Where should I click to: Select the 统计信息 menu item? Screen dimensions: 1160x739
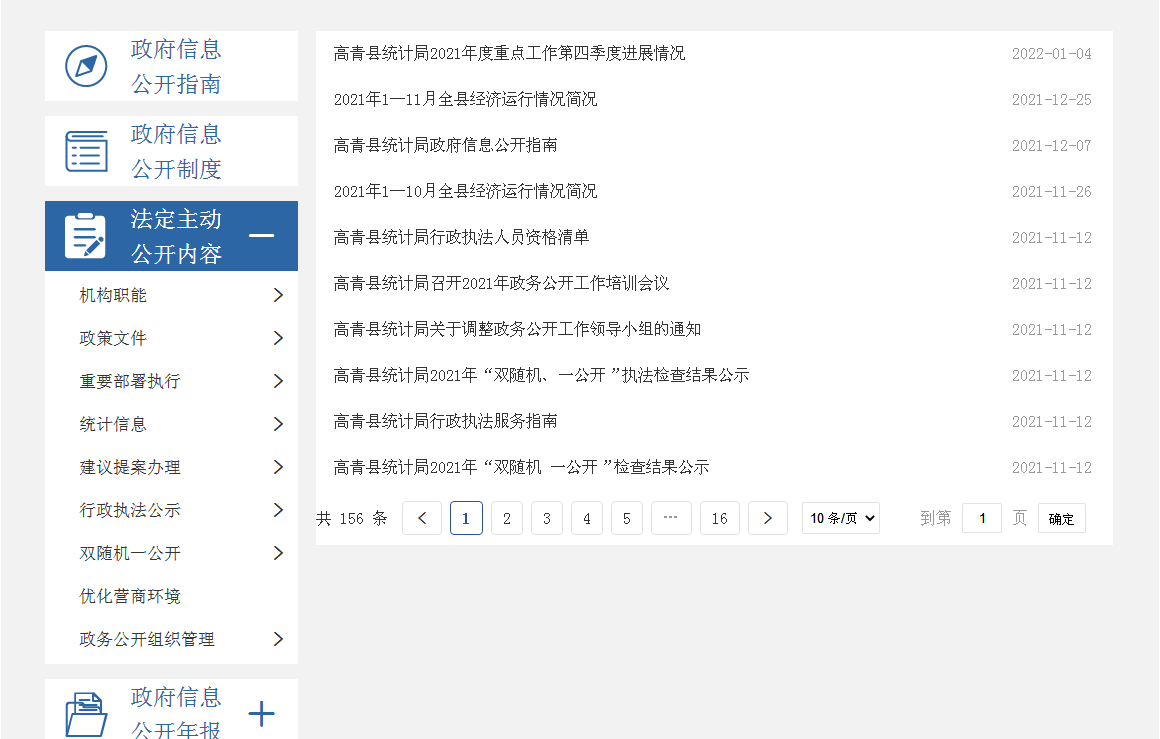(x=113, y=424)
